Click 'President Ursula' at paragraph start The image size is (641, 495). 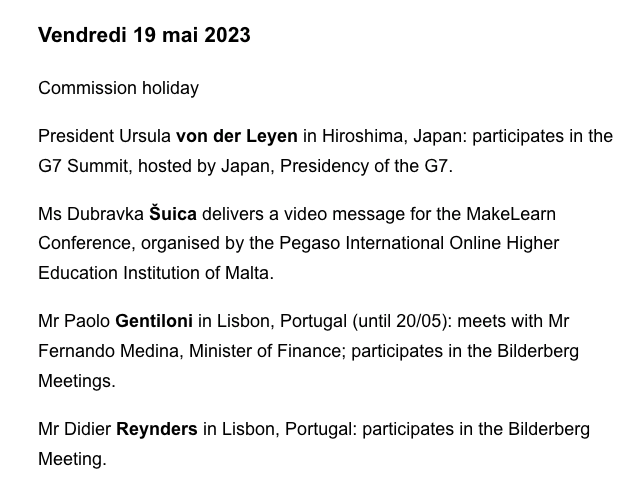(104, 136)
